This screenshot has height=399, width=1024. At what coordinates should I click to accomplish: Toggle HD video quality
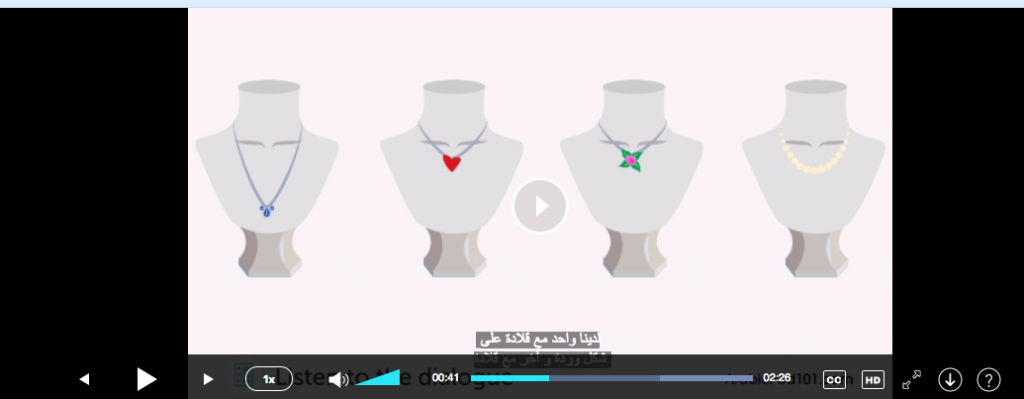click(873, 379)
